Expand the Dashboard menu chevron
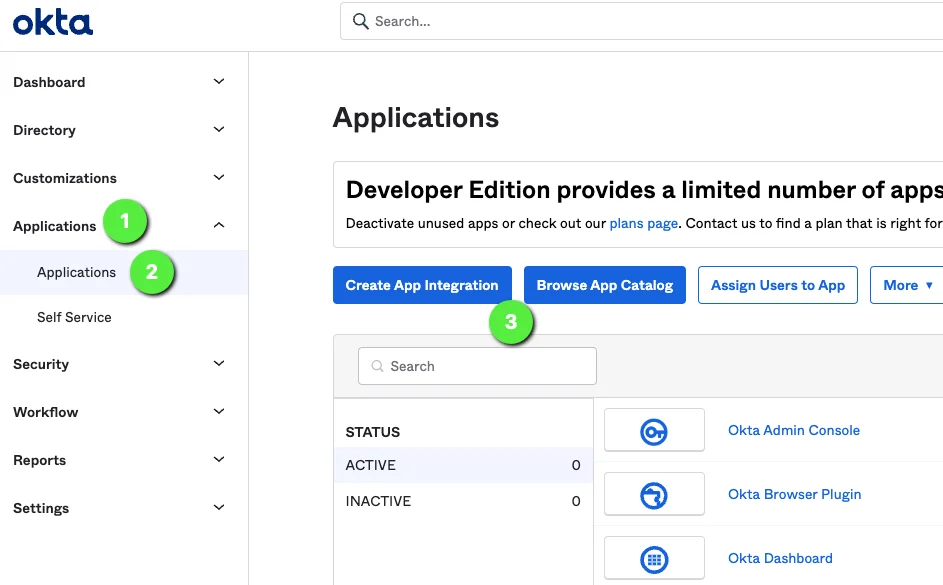 tap(219, 81)
